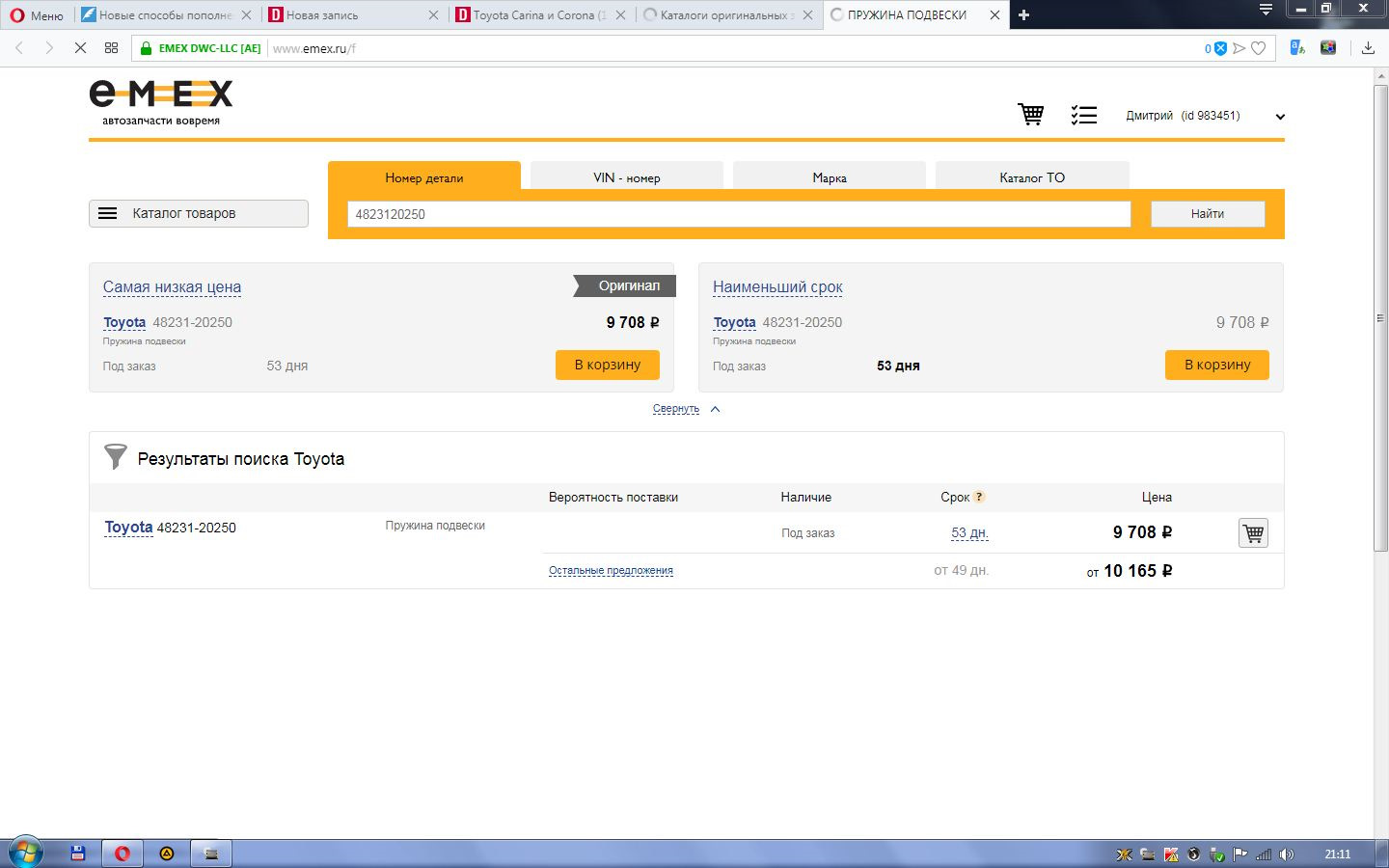Click the Opera icon in the taskbar
The width and height of the screenshot is (1389, 868).
pyautogui.click(x=123, y=854)
